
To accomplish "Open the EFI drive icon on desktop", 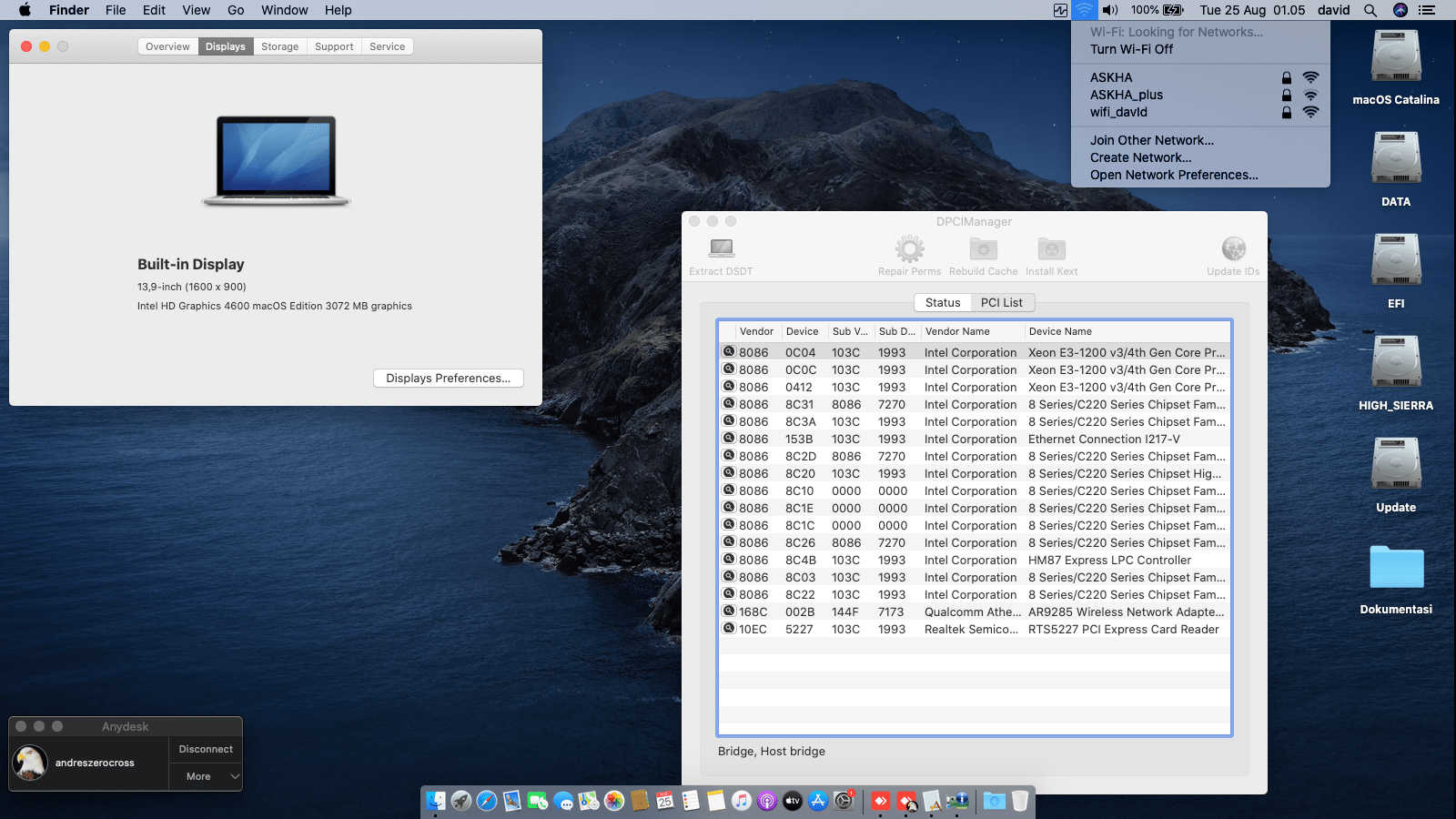I will tap(1396, 261).
